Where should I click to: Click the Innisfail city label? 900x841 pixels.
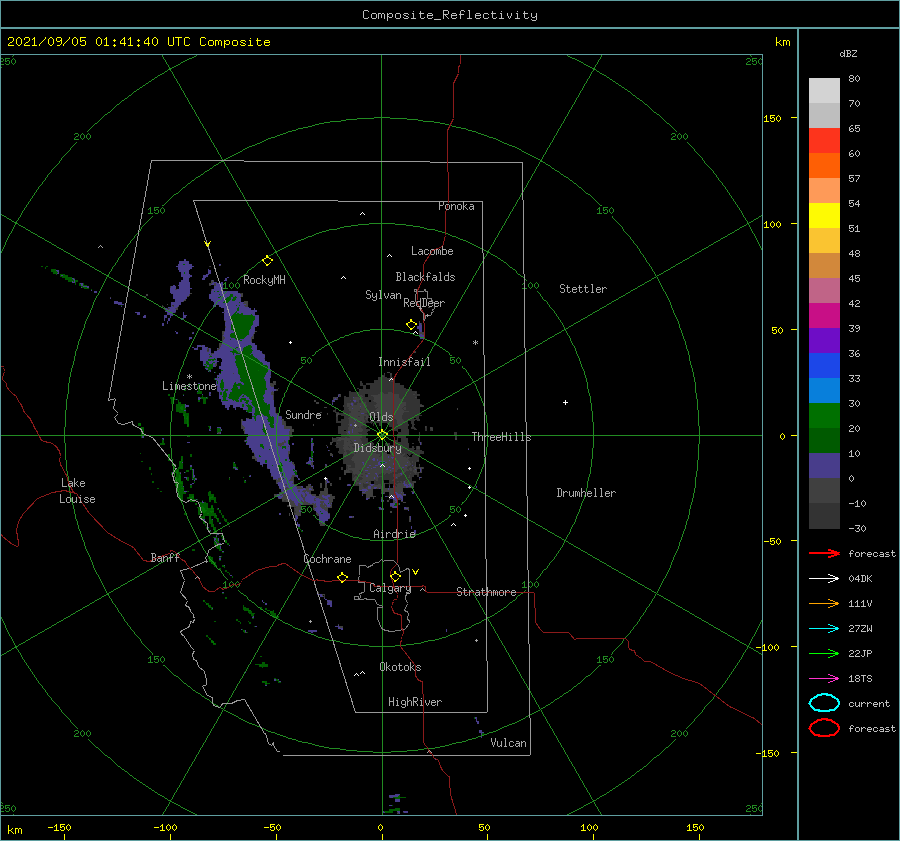pyautogui.click(x=404, y=362)
